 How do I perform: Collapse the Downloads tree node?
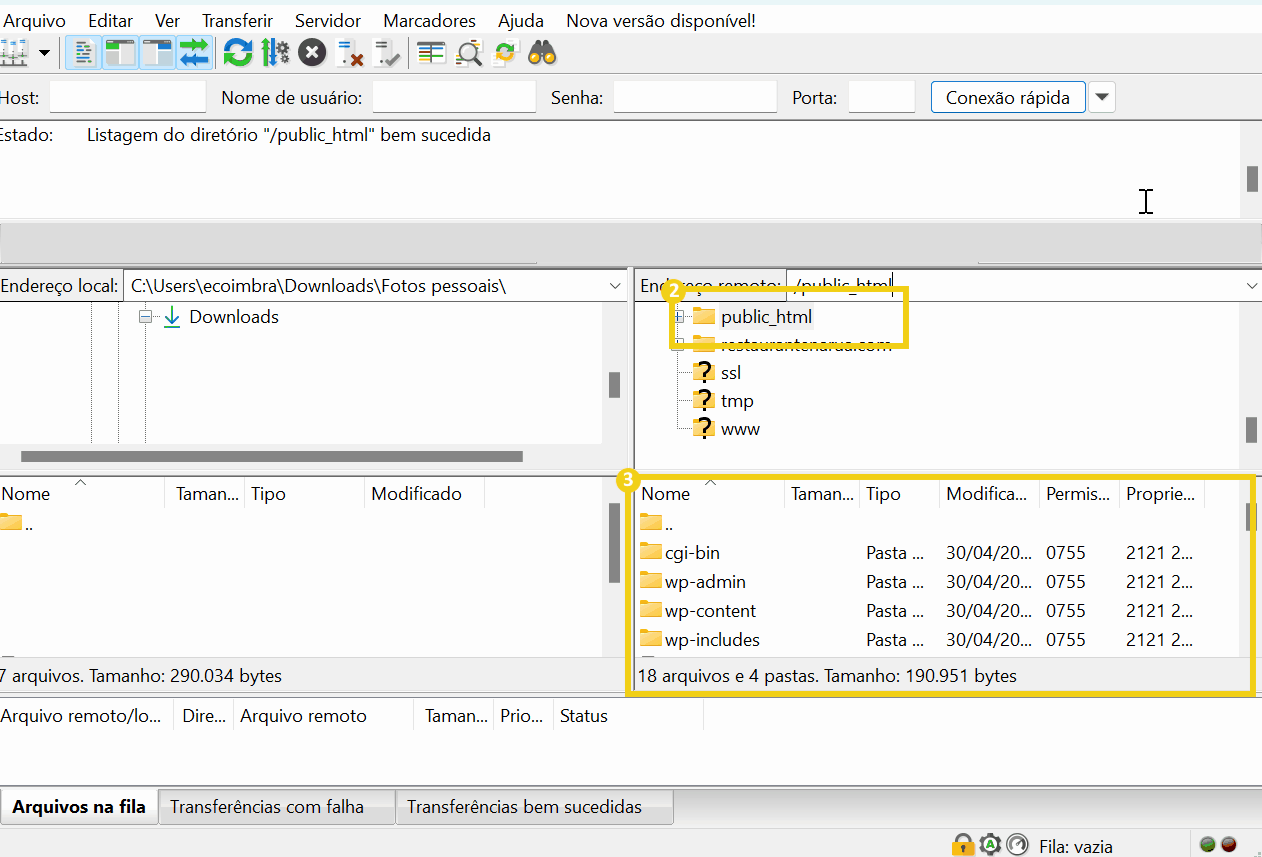point(145,316)
